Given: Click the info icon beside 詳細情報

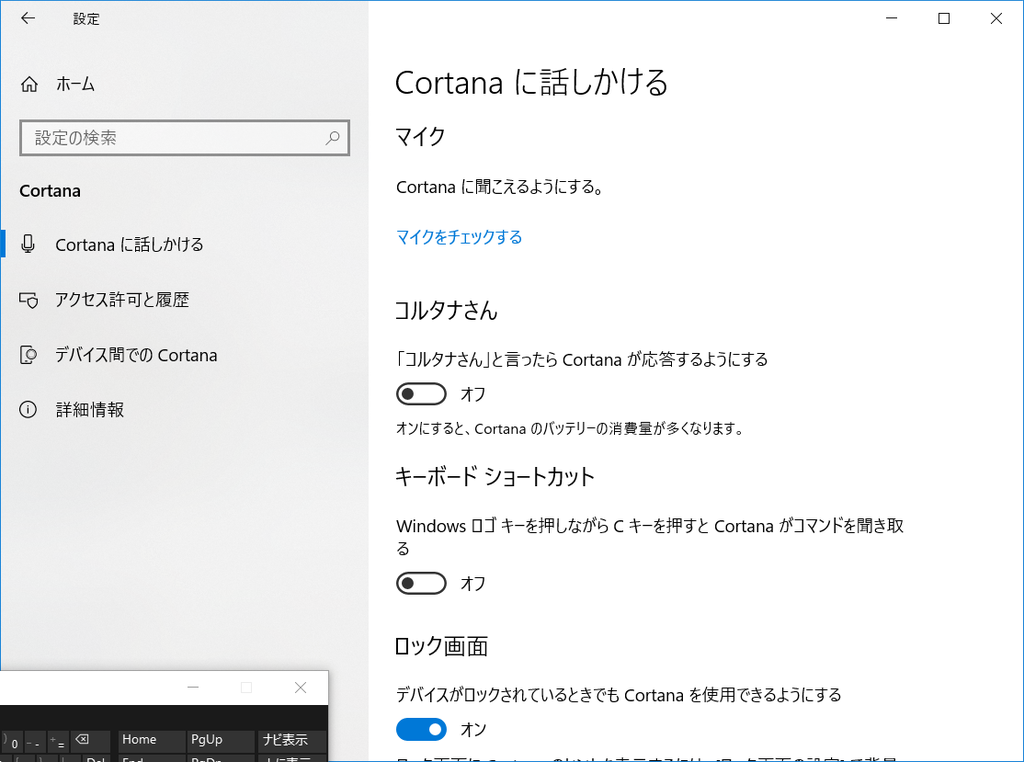Looking at the screenshot, I should coord(28,409).
